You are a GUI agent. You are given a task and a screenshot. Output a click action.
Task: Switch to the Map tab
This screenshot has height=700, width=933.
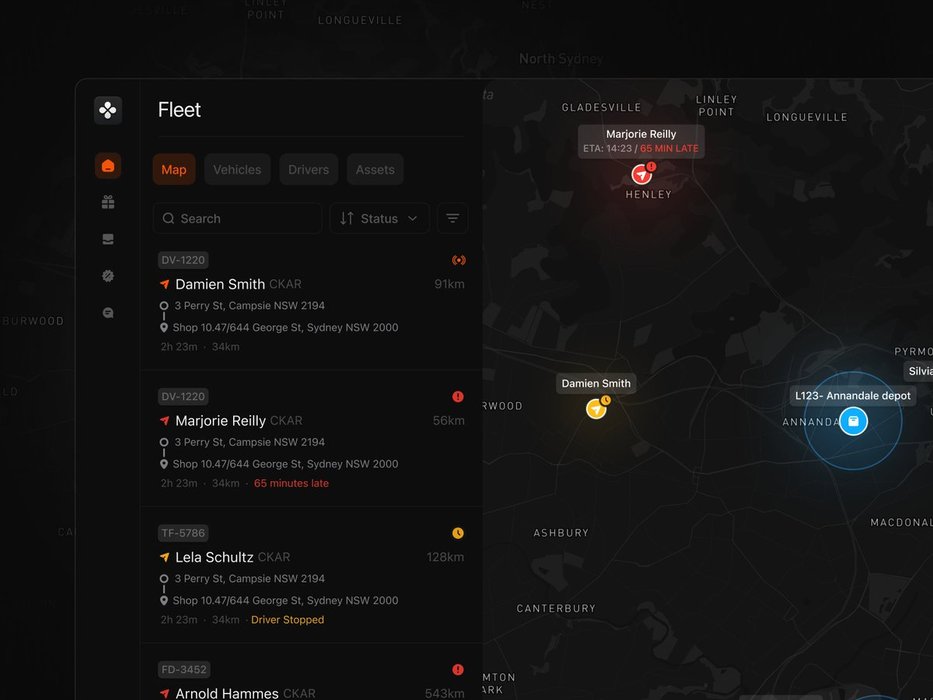[174, 170]
